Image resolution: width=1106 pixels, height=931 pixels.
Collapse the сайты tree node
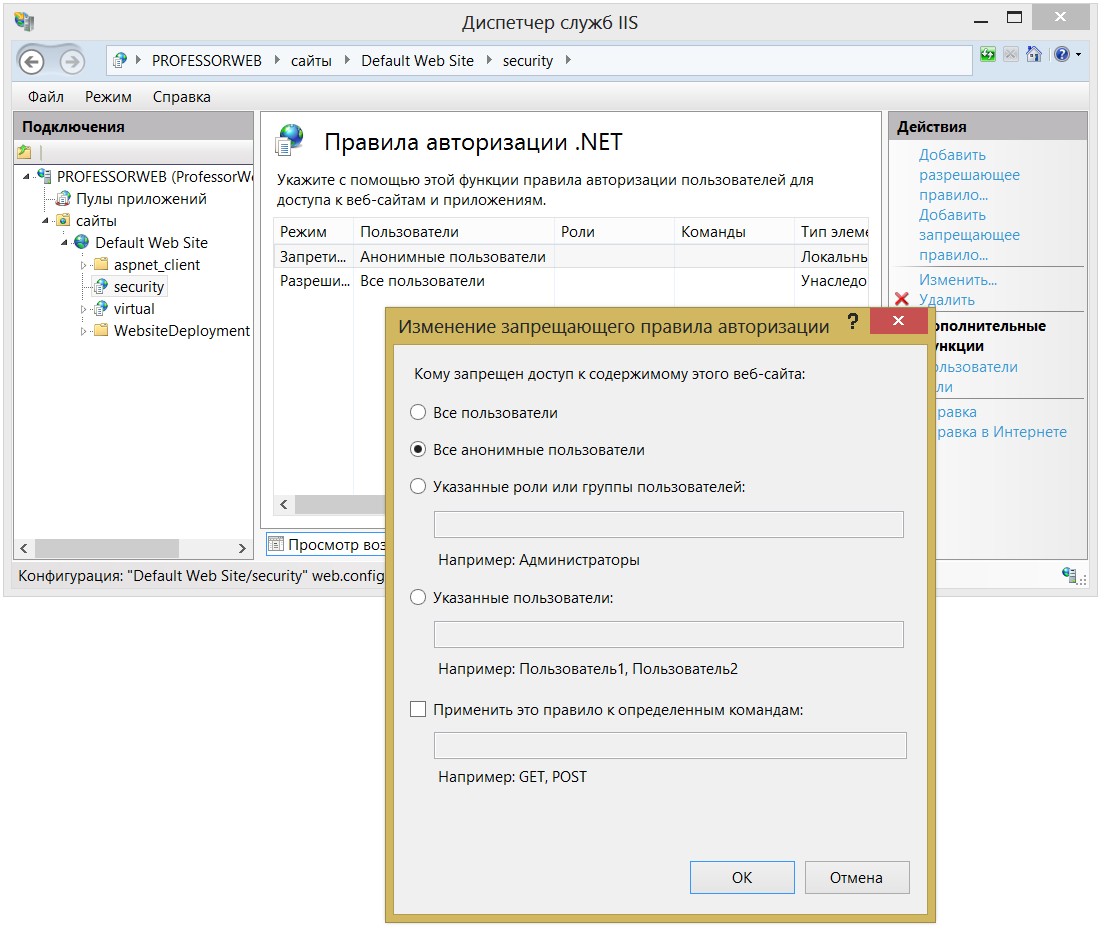pos(46,221)
